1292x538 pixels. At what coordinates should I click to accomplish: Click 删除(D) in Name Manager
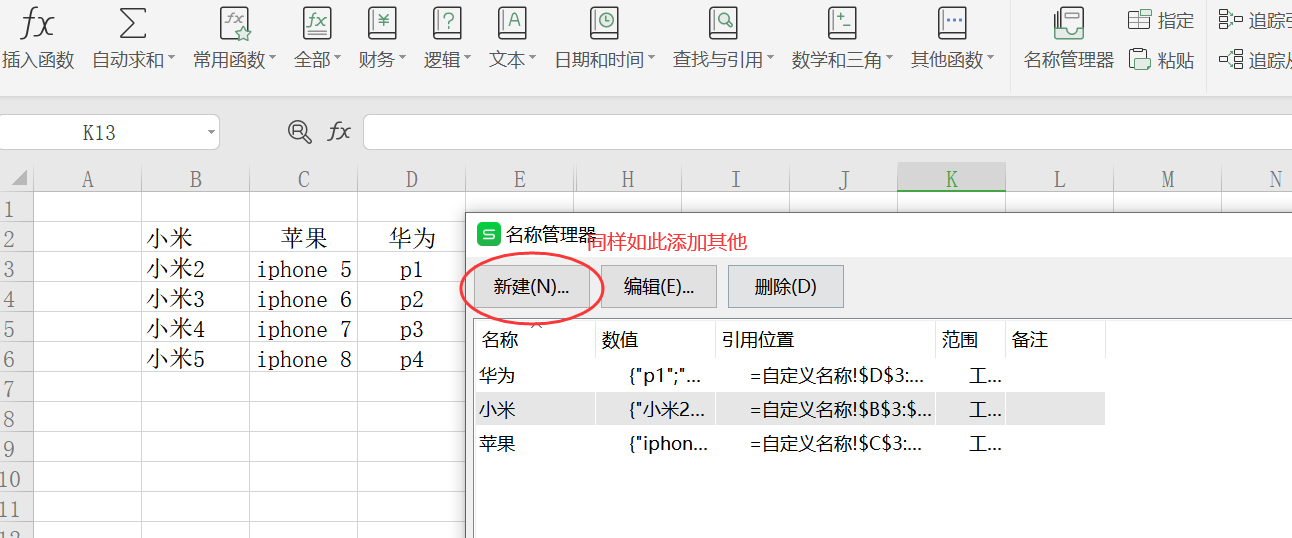click(x=786, y=286)
